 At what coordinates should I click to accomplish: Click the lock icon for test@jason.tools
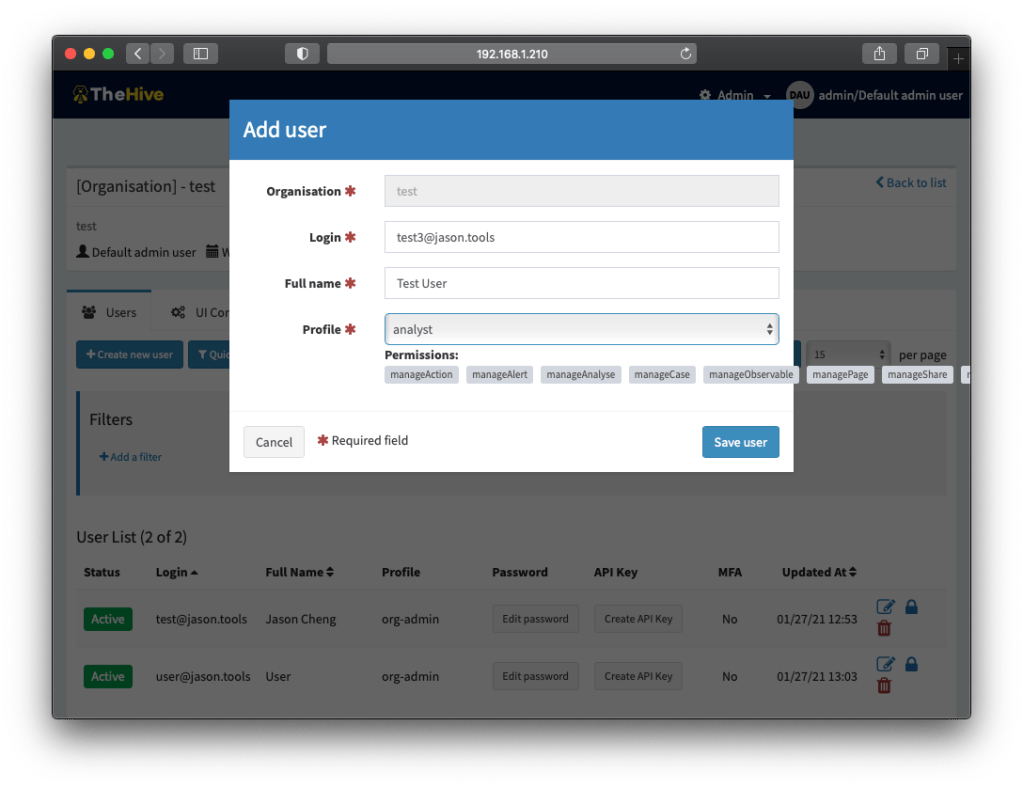[911, 606]
